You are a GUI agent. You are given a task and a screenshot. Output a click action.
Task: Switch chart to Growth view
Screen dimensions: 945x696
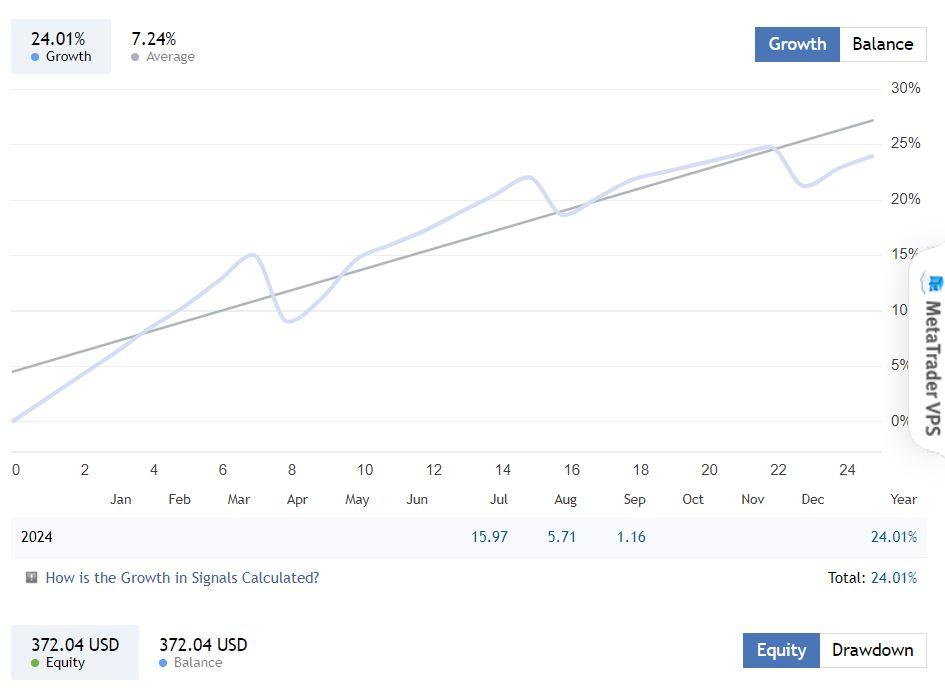coord(797,44)
